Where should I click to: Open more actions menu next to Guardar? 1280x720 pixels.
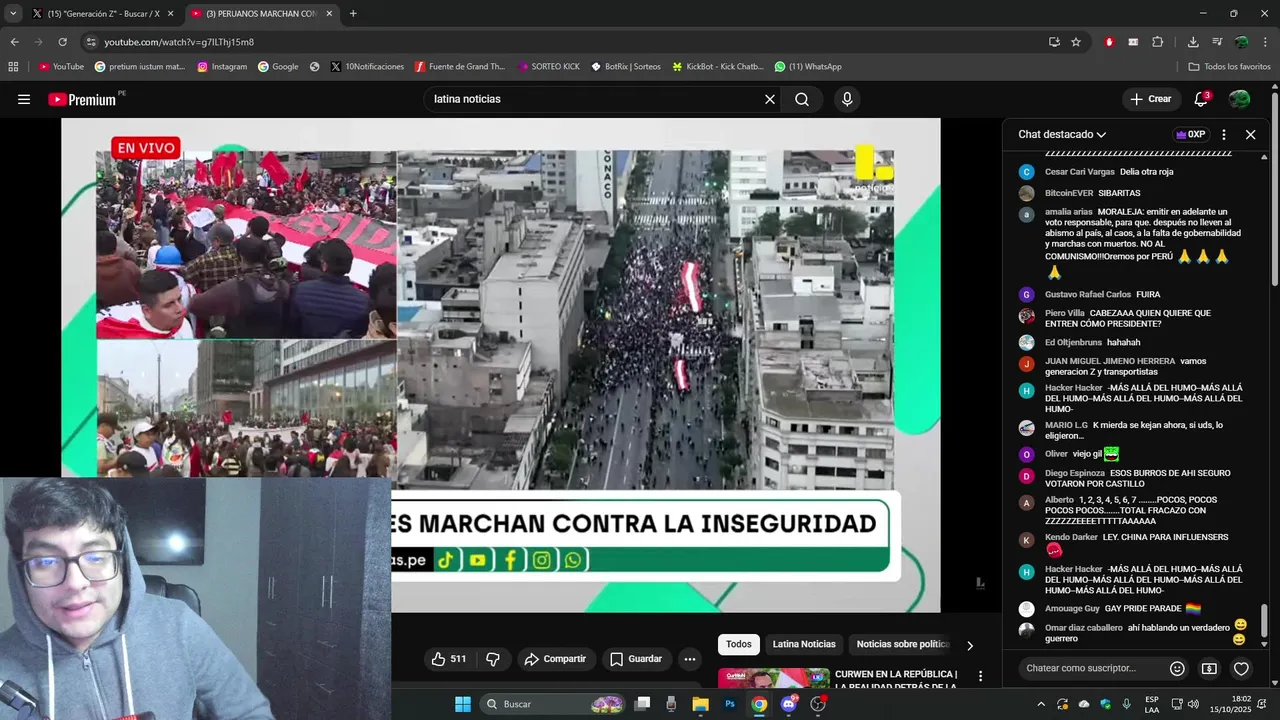point(689,659)
